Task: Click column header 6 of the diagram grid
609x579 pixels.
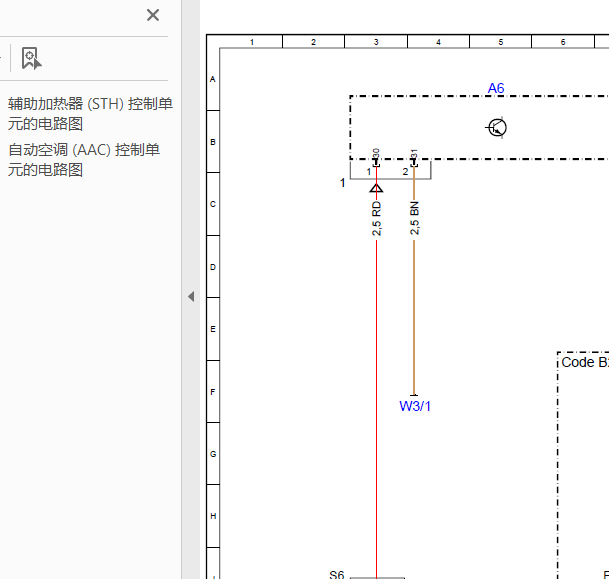Action: [563, 42]
